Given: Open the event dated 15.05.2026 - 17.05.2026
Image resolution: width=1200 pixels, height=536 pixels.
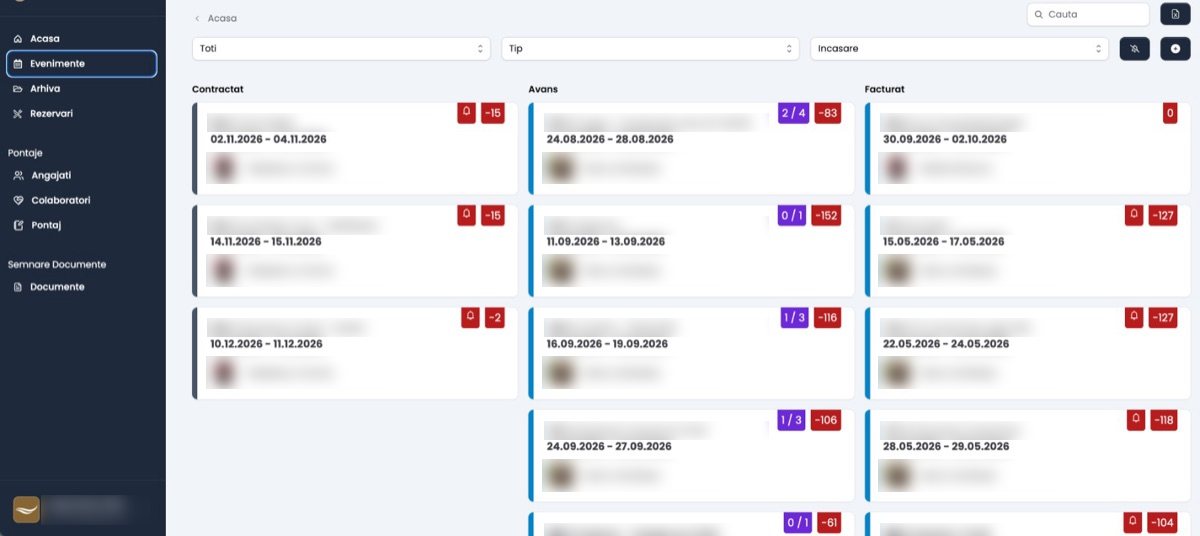Looking at the screenshot, I should coord(1027,250).
